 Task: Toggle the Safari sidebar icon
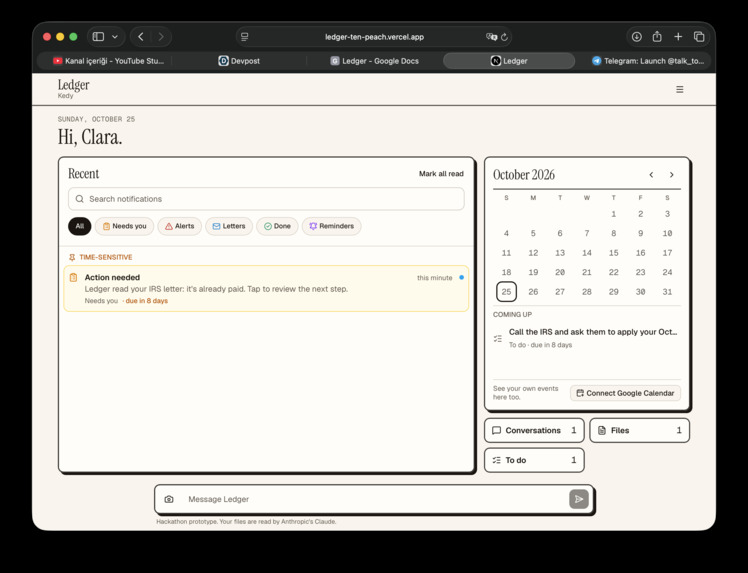[98, 37]
